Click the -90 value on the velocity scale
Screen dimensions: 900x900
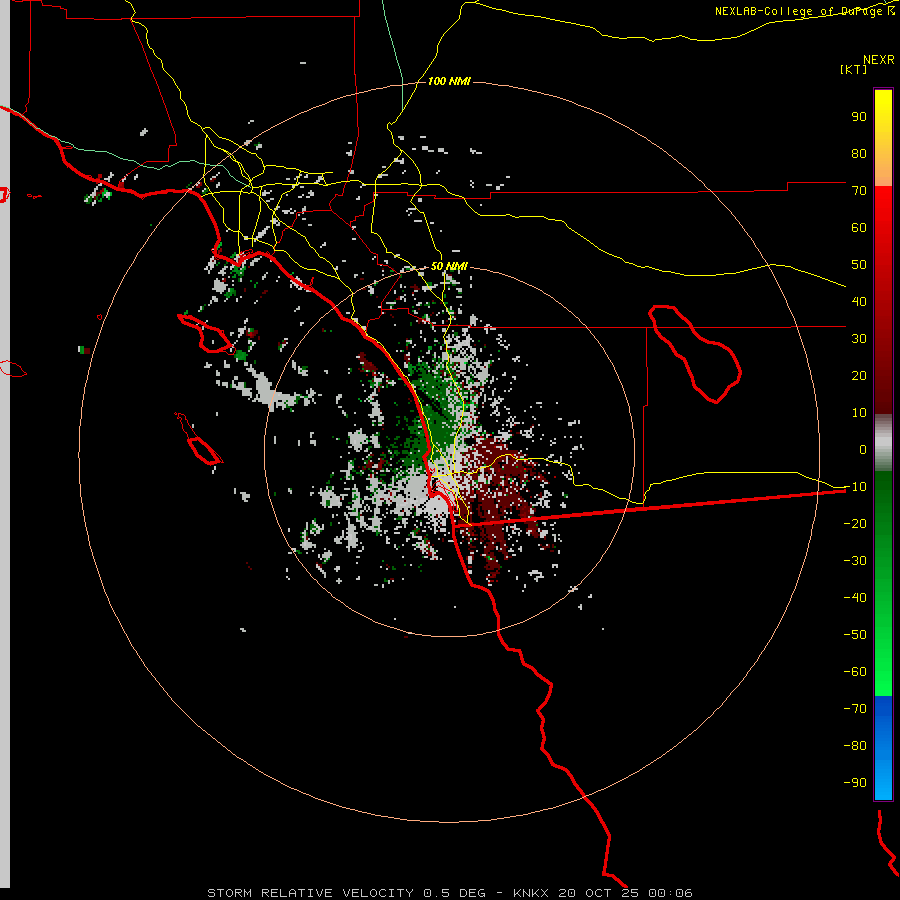pyautogui.click(x=855, y=782)
